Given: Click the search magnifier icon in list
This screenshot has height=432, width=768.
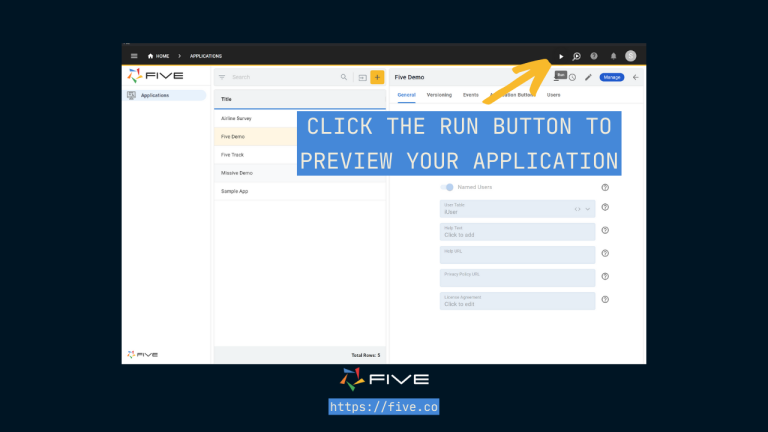Looking at the screenshot, I should pyautogui.click(x=344, y=77).
